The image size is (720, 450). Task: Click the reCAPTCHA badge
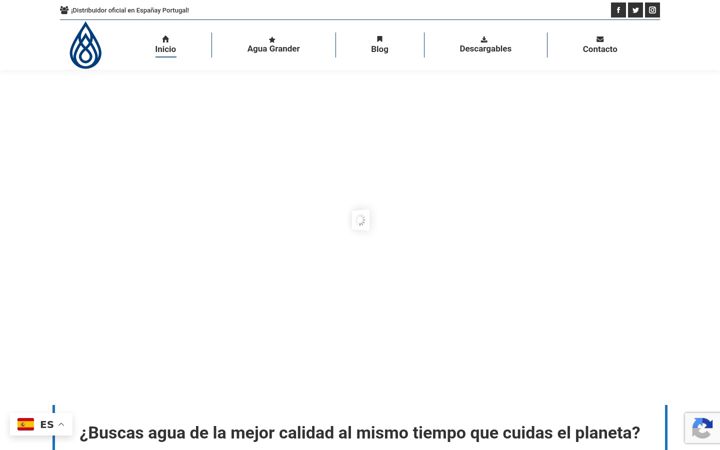[x=702, y=428]
